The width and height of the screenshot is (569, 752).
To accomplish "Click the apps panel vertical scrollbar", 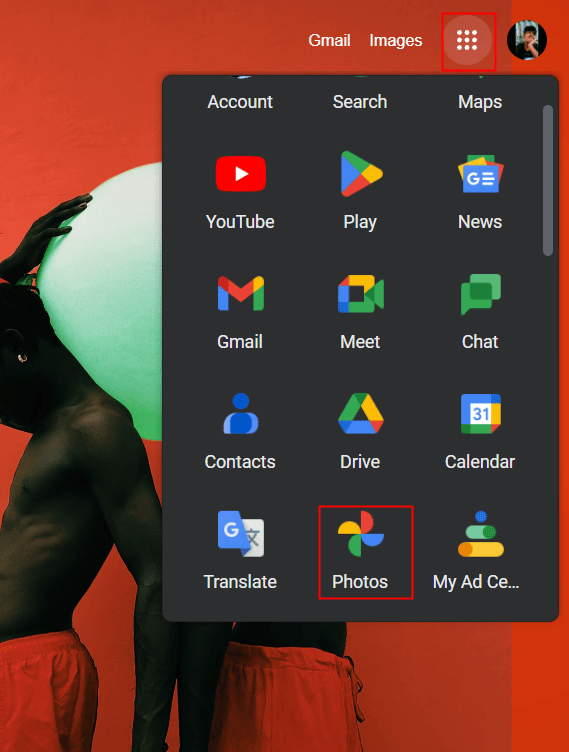I will (548, 180).
